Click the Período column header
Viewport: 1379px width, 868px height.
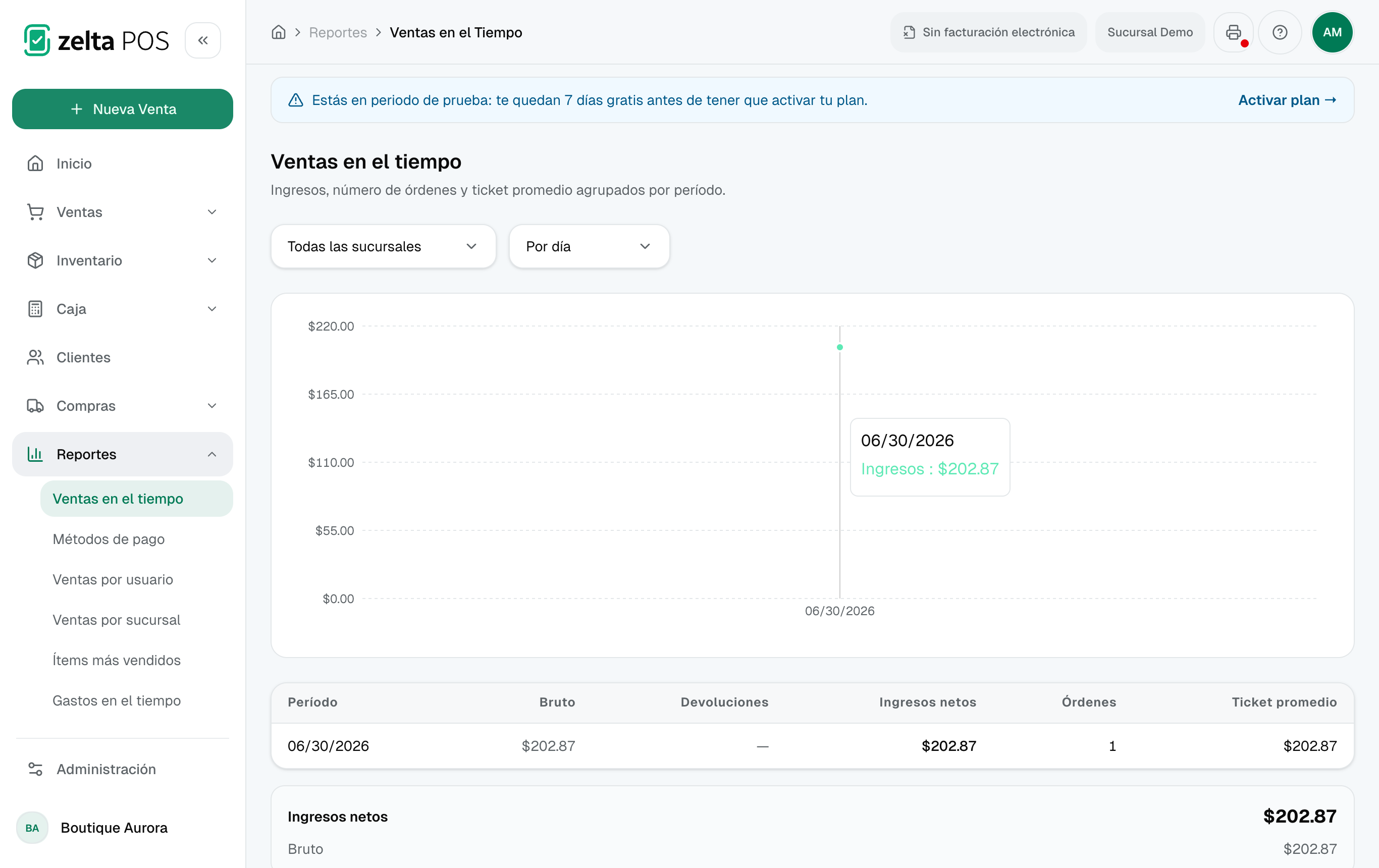coord(312,702)
